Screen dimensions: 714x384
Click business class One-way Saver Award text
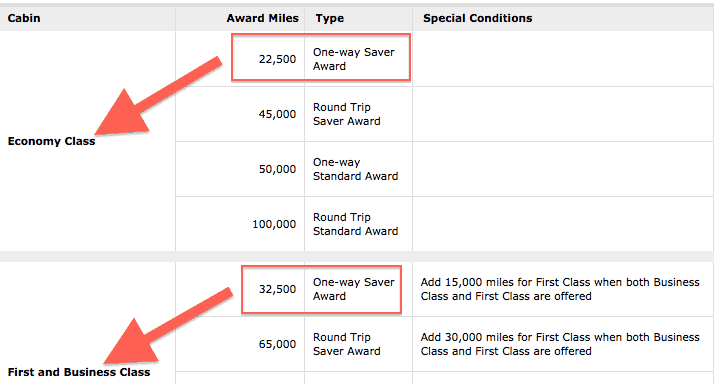353,289
